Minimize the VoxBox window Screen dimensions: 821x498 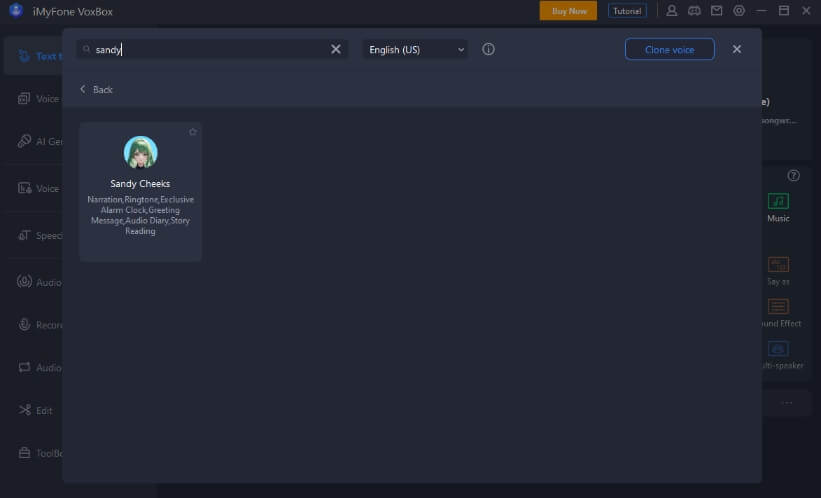(x=761, y=11)
